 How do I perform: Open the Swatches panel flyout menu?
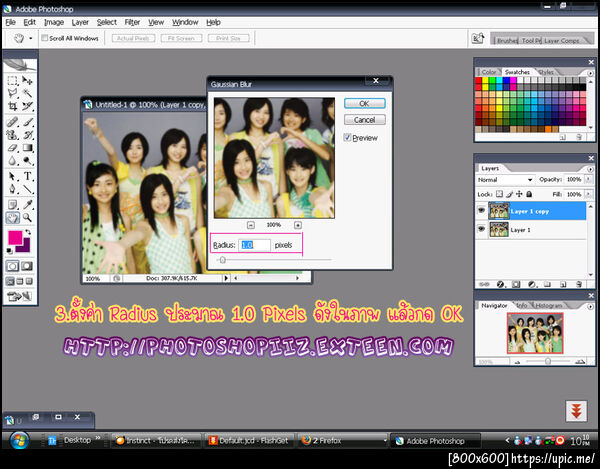pyautogui.click(x=590, y=73)
